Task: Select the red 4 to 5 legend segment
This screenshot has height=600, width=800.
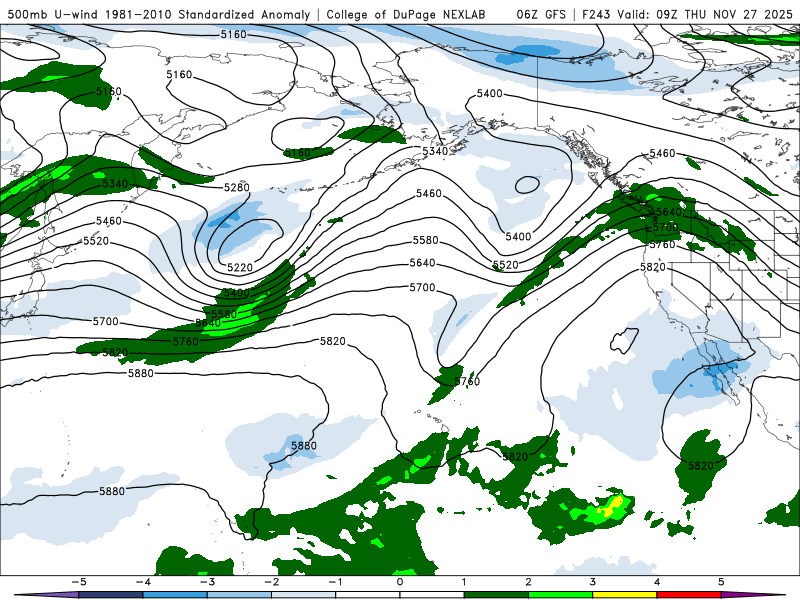Action: [689, 595]
